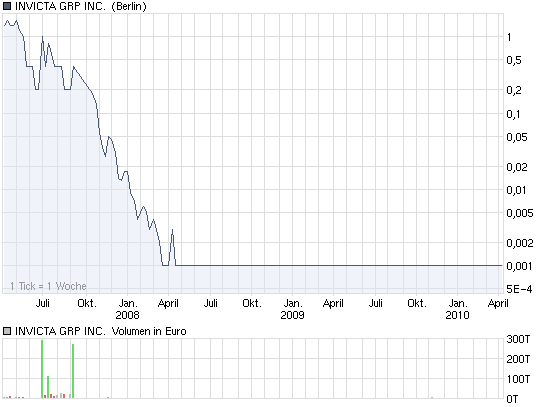545x407 pixels.
Task: Click the y-axis label '1'
Action: (x=509, y=37)
